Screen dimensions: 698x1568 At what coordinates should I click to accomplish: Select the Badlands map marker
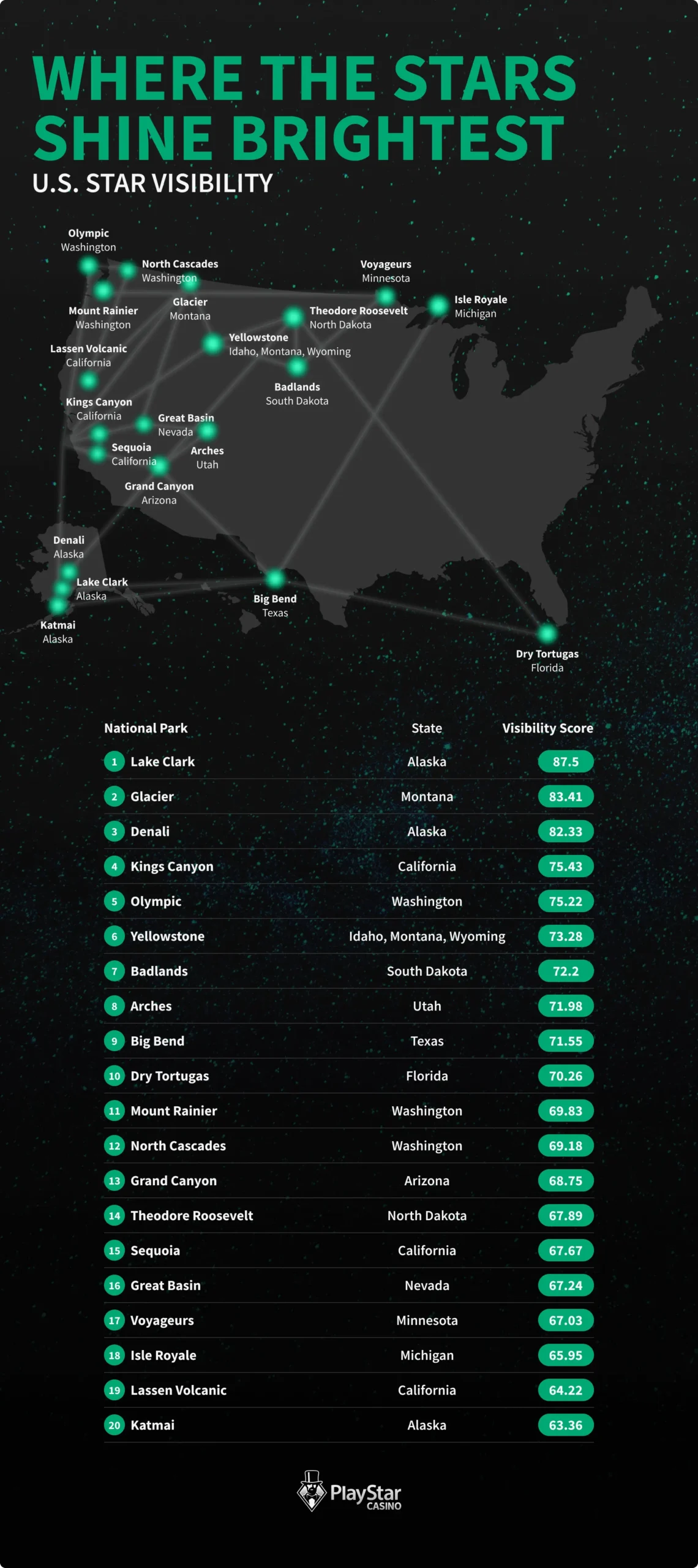point(297,367)
